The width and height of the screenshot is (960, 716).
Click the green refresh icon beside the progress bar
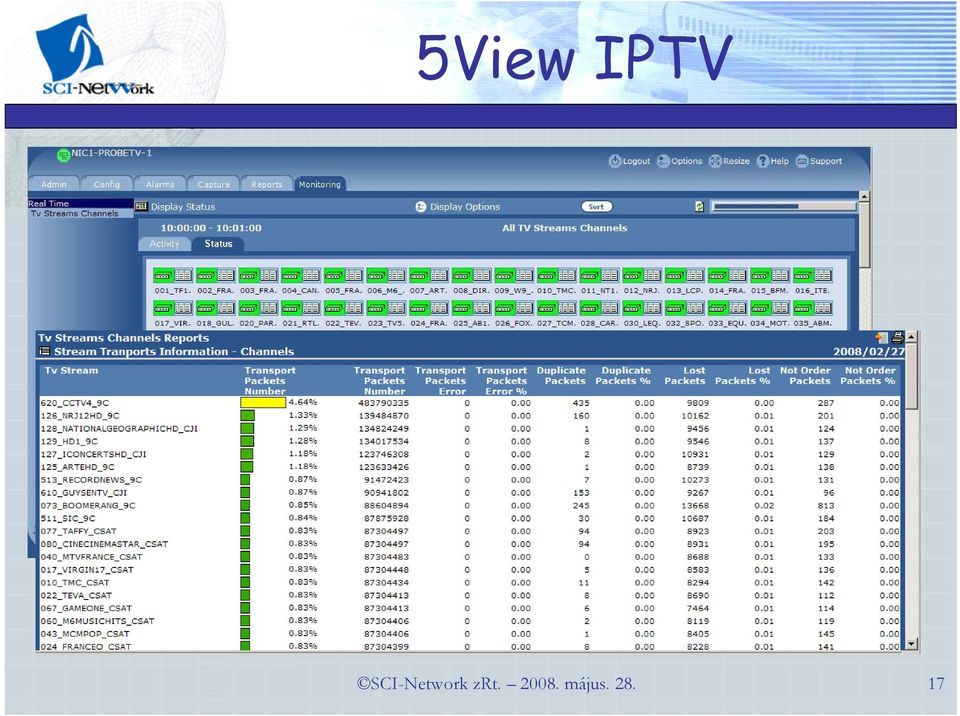click(x=699, y=206)
